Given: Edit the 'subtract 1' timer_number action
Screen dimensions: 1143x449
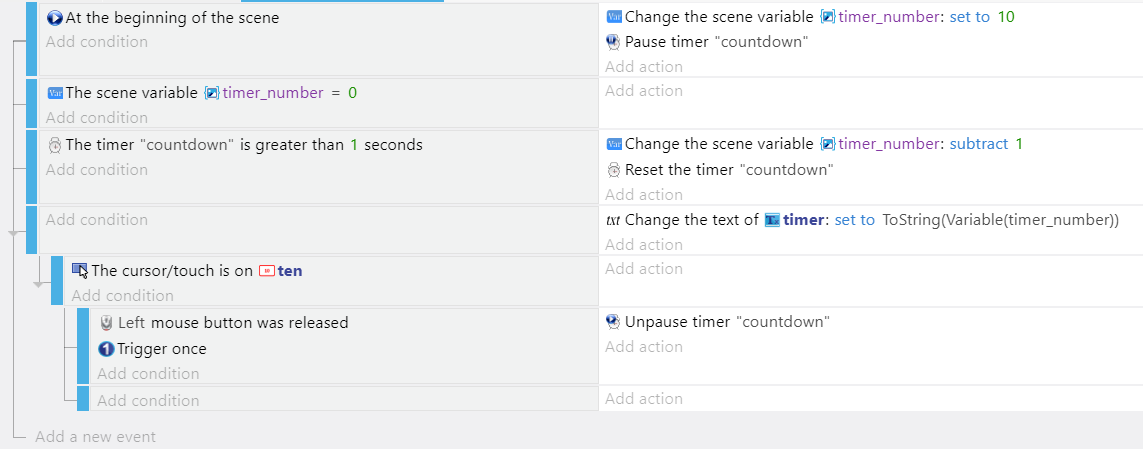Looking at the screenshot, I should coord(814,144).
